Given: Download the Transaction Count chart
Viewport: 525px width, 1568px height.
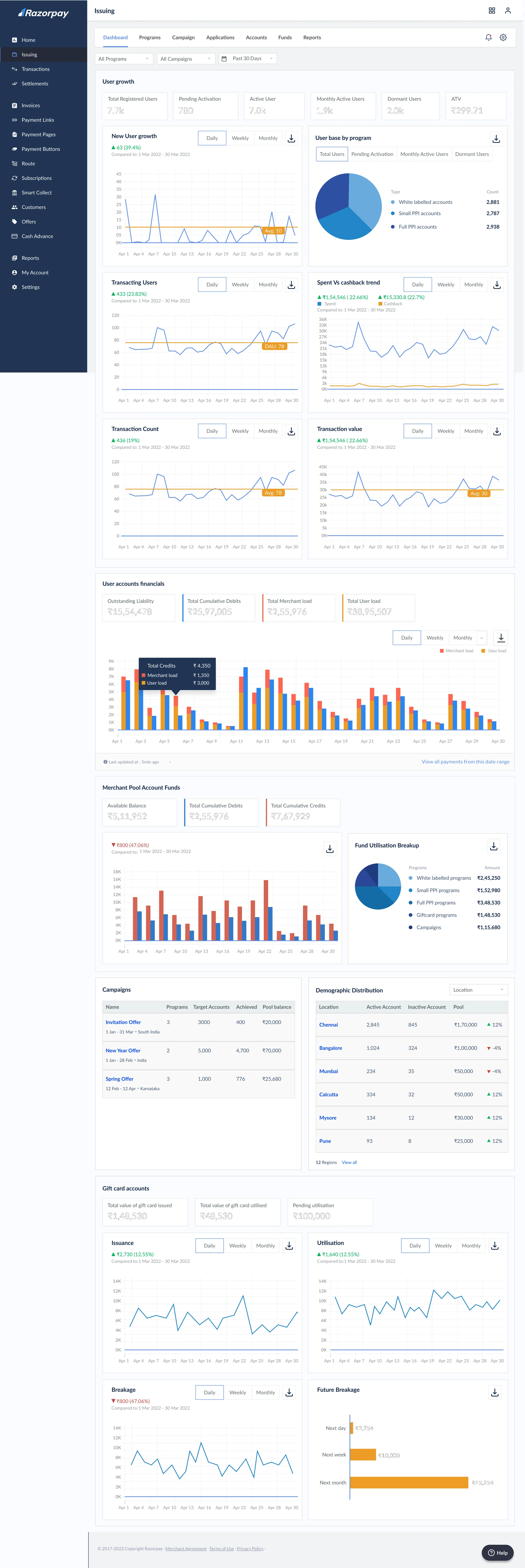Looking at the screenshot, I should point(291,431).
